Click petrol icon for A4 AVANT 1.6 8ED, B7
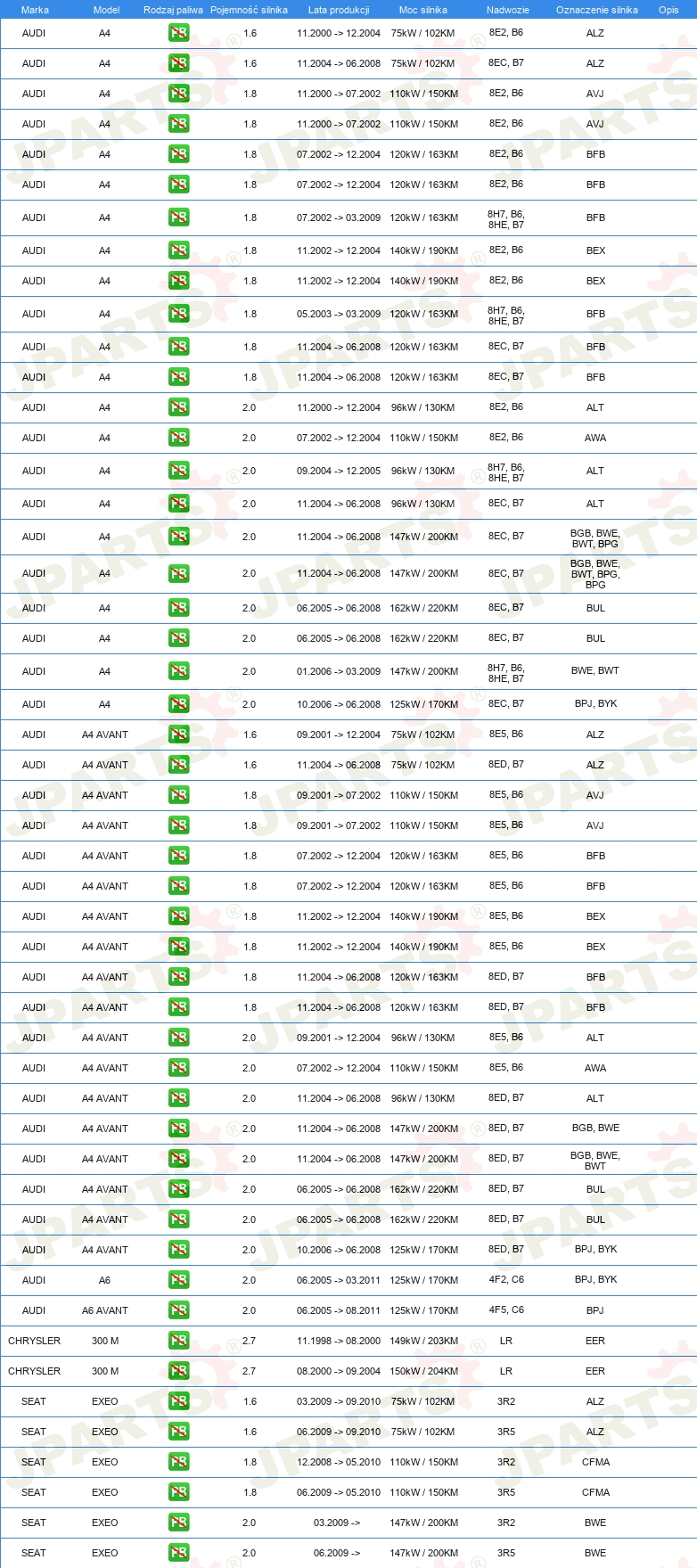The image size is (697, 1568). point(179,765)
